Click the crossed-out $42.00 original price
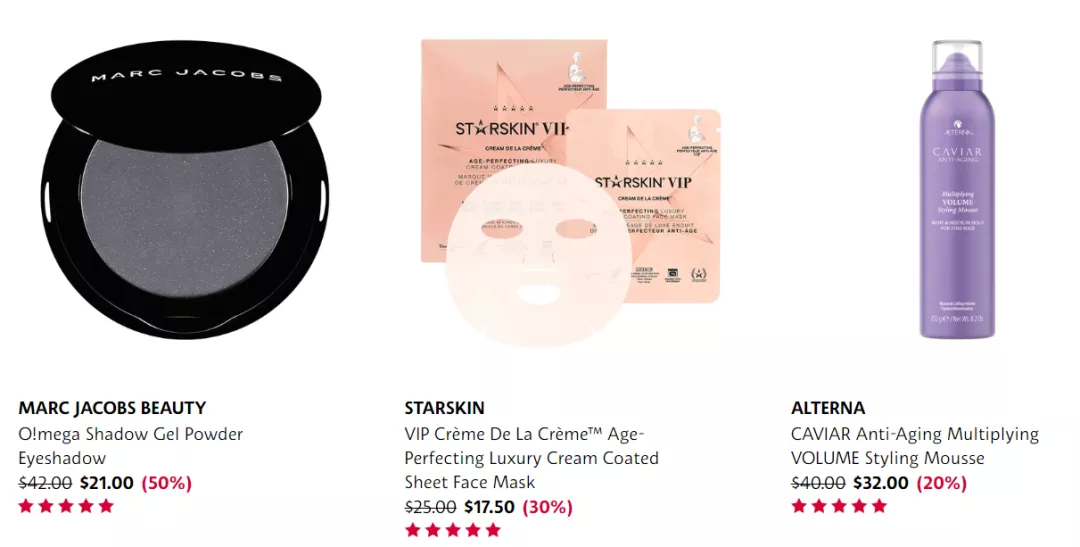The height and width of the screenshot is (547, 1080). [x=45, y=483]
